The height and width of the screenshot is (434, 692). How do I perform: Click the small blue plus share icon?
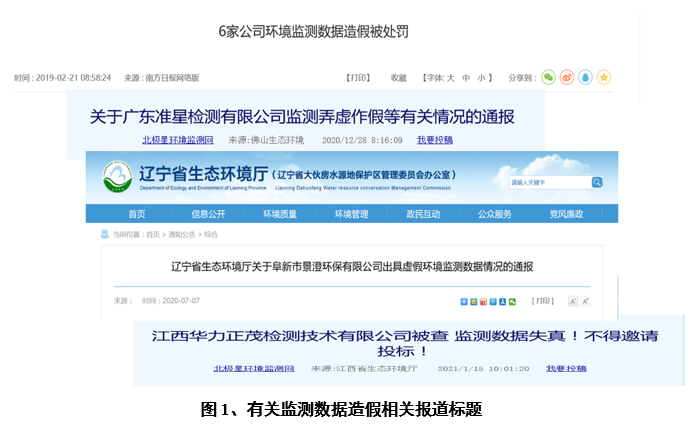click(464, 302)
